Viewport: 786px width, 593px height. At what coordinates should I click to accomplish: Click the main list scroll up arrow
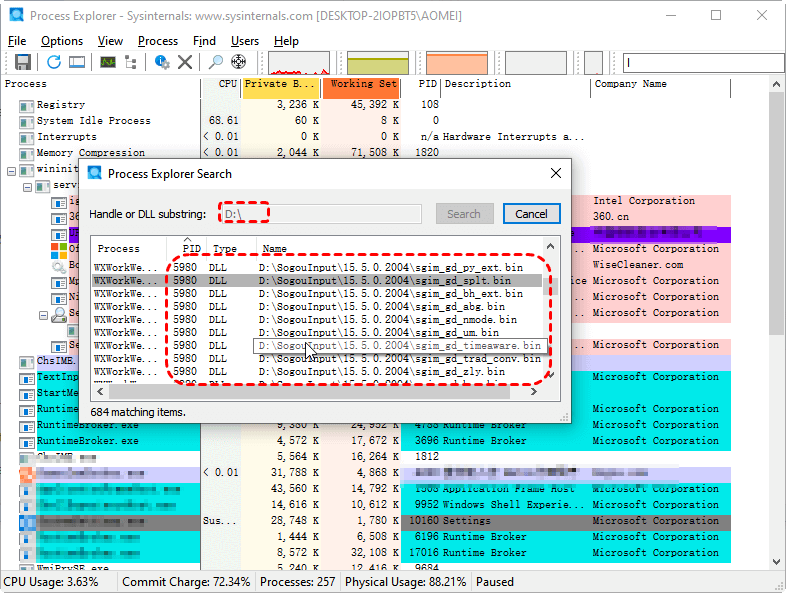coord(776,85)
